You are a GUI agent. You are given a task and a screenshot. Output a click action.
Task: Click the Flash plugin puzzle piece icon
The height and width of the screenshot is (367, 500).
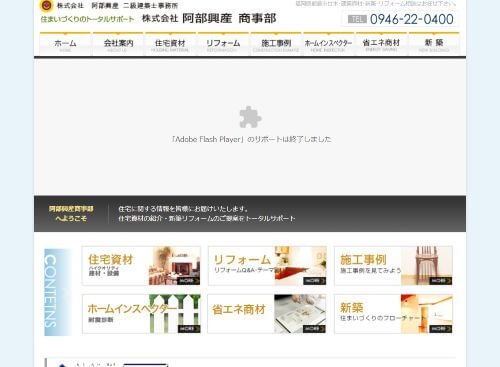[x=250, y=117]
